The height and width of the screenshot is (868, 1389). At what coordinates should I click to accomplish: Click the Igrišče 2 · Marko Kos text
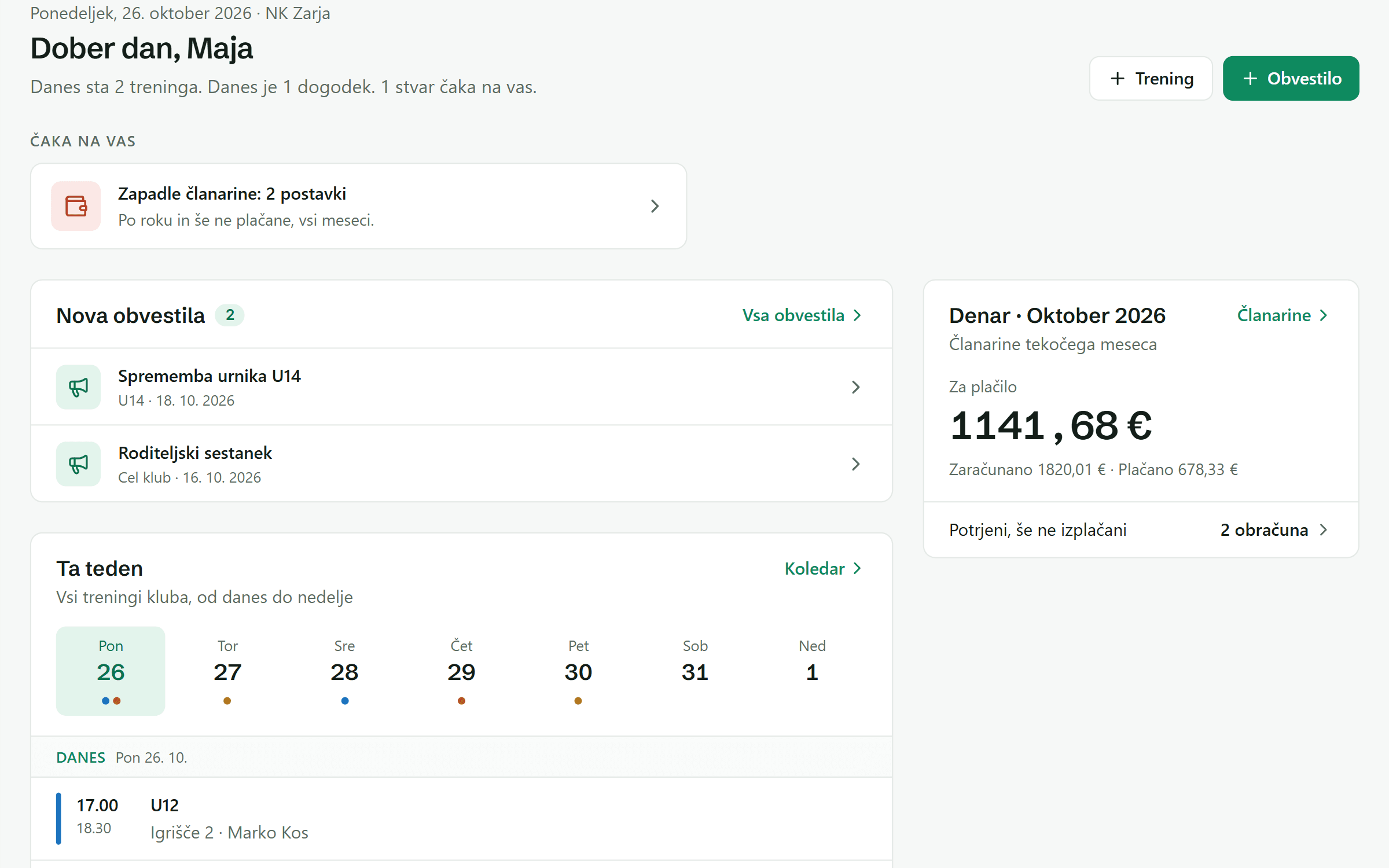pos(229,833)
